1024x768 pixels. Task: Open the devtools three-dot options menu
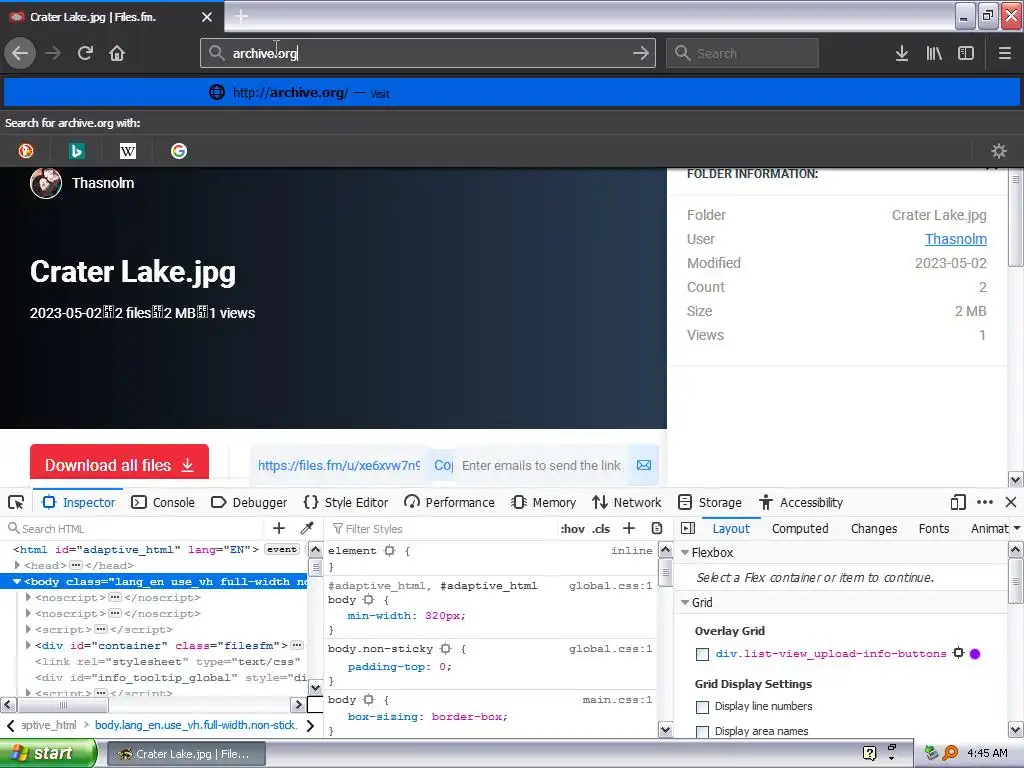click(x=985, y=502)
